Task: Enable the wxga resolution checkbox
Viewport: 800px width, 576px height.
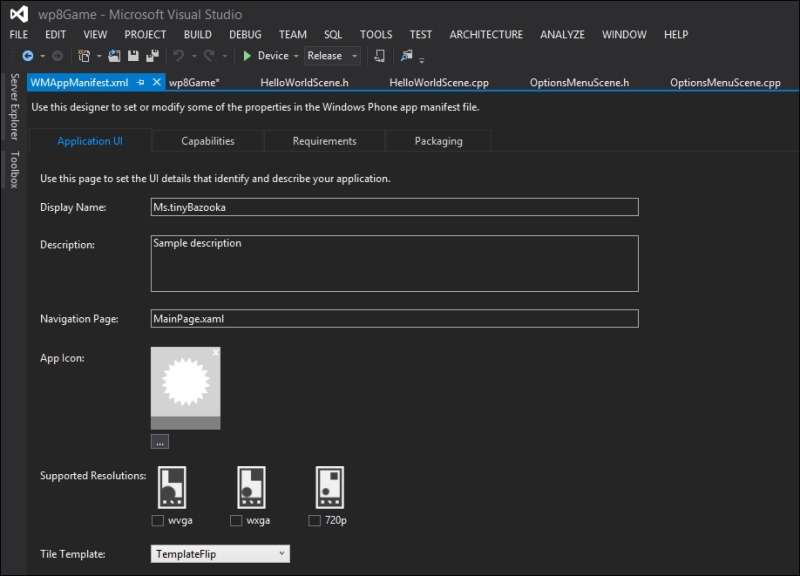Action: coord(236,520)
